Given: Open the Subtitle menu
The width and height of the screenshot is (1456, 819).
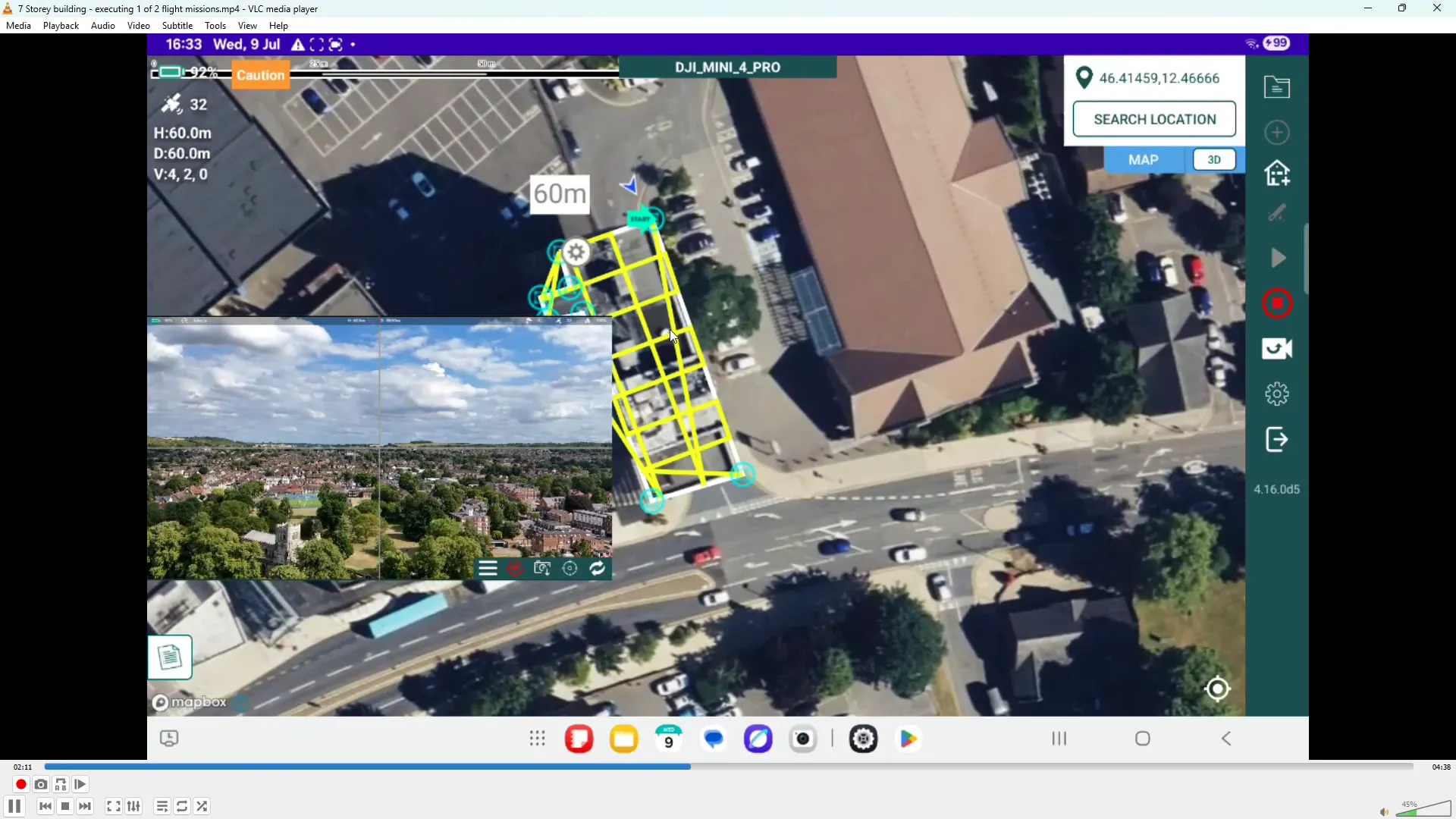Looking at the screenshot, I should 177,26.
